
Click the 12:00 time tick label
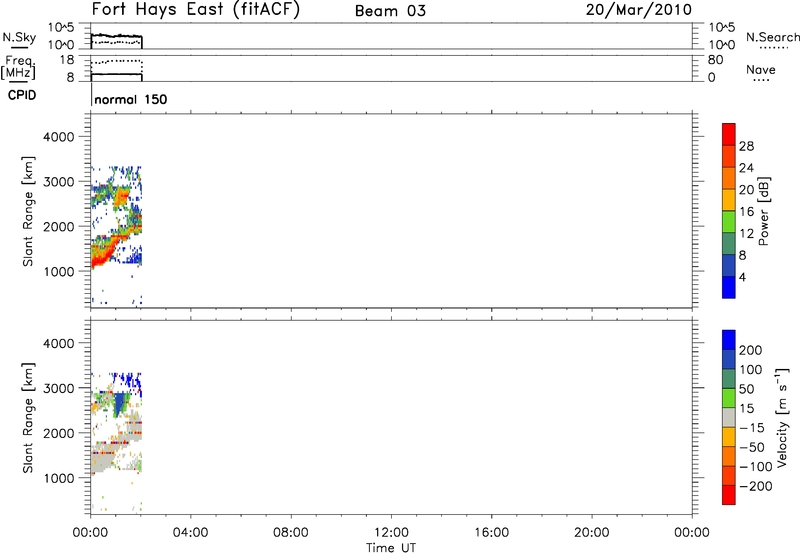pos(391,533)
